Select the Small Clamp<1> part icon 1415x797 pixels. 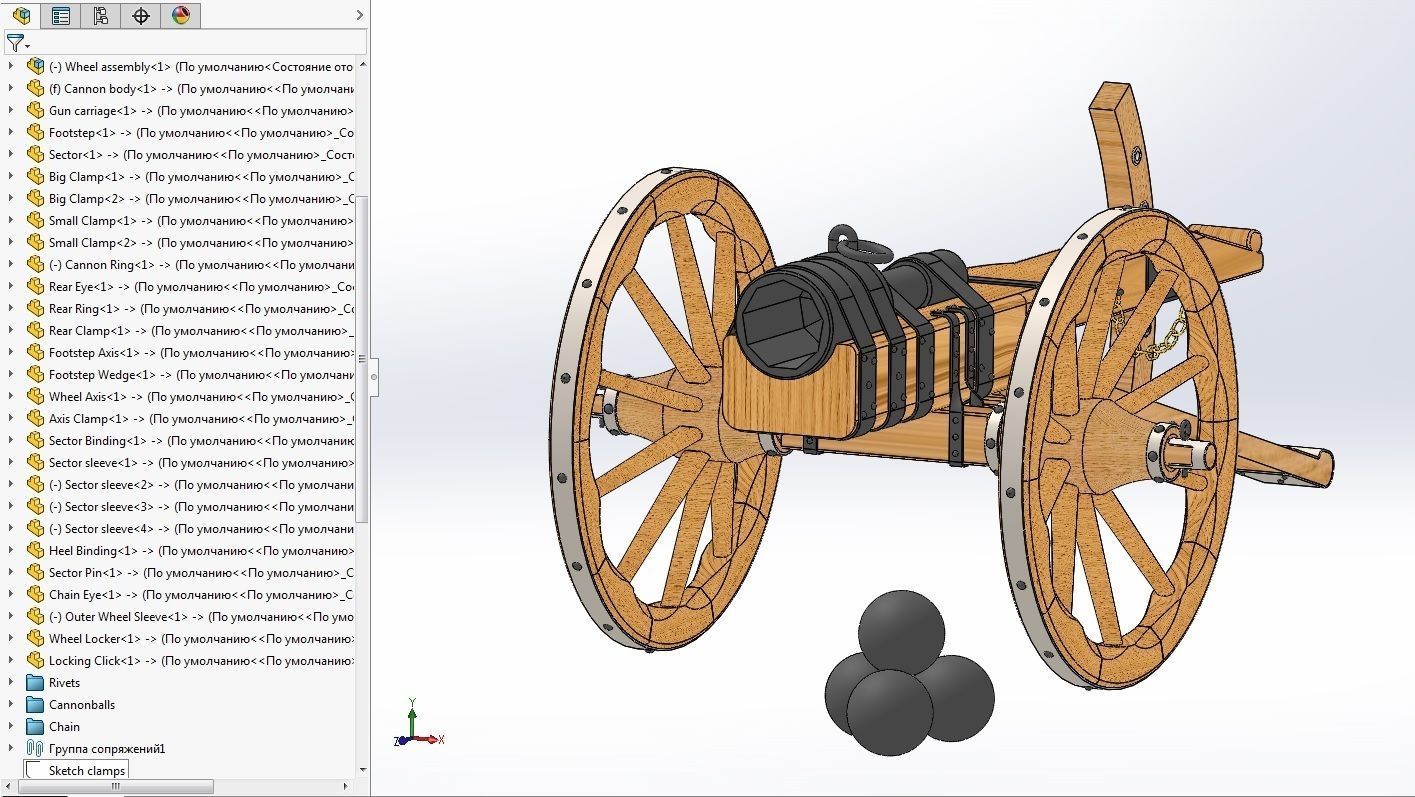click(x=35, y=220)
